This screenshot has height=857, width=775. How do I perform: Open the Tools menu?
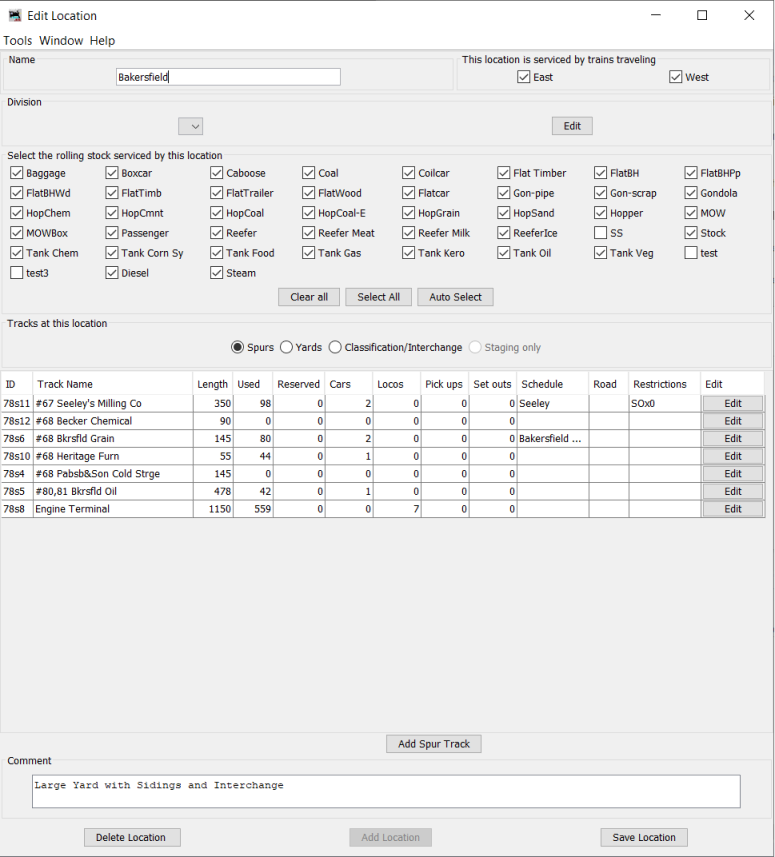coord(18,41)
